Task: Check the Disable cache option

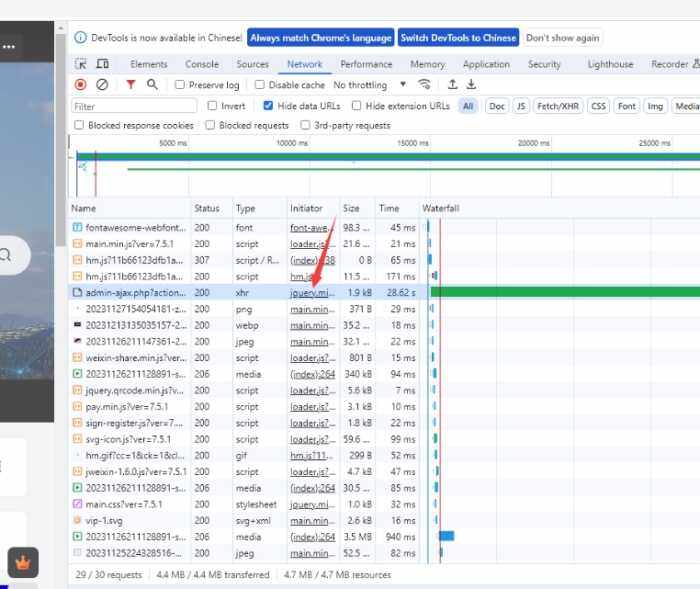Action: click(260, 85)
